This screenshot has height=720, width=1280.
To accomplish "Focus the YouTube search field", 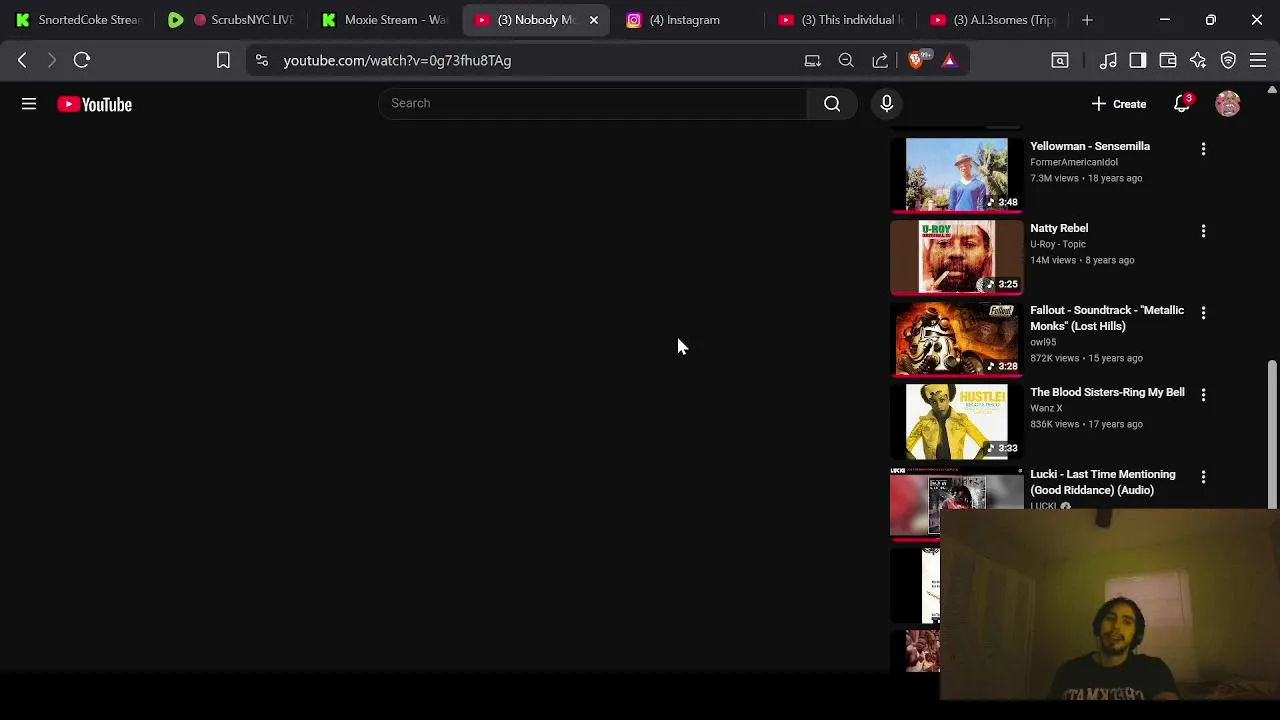I will point(592,103).
